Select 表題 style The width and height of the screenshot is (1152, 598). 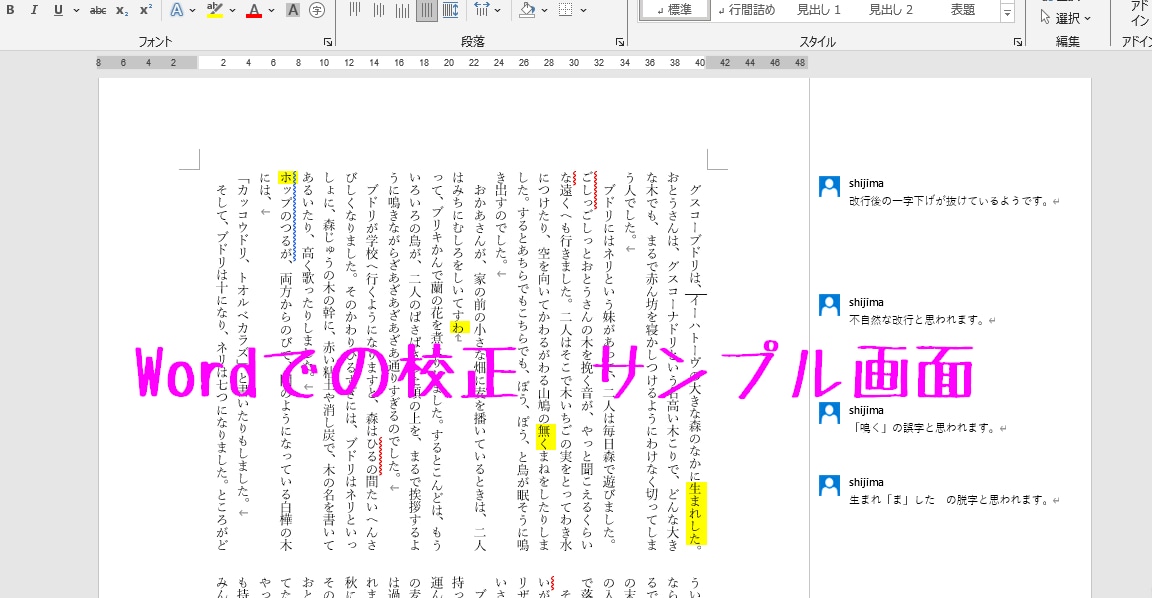click(962, 10)
